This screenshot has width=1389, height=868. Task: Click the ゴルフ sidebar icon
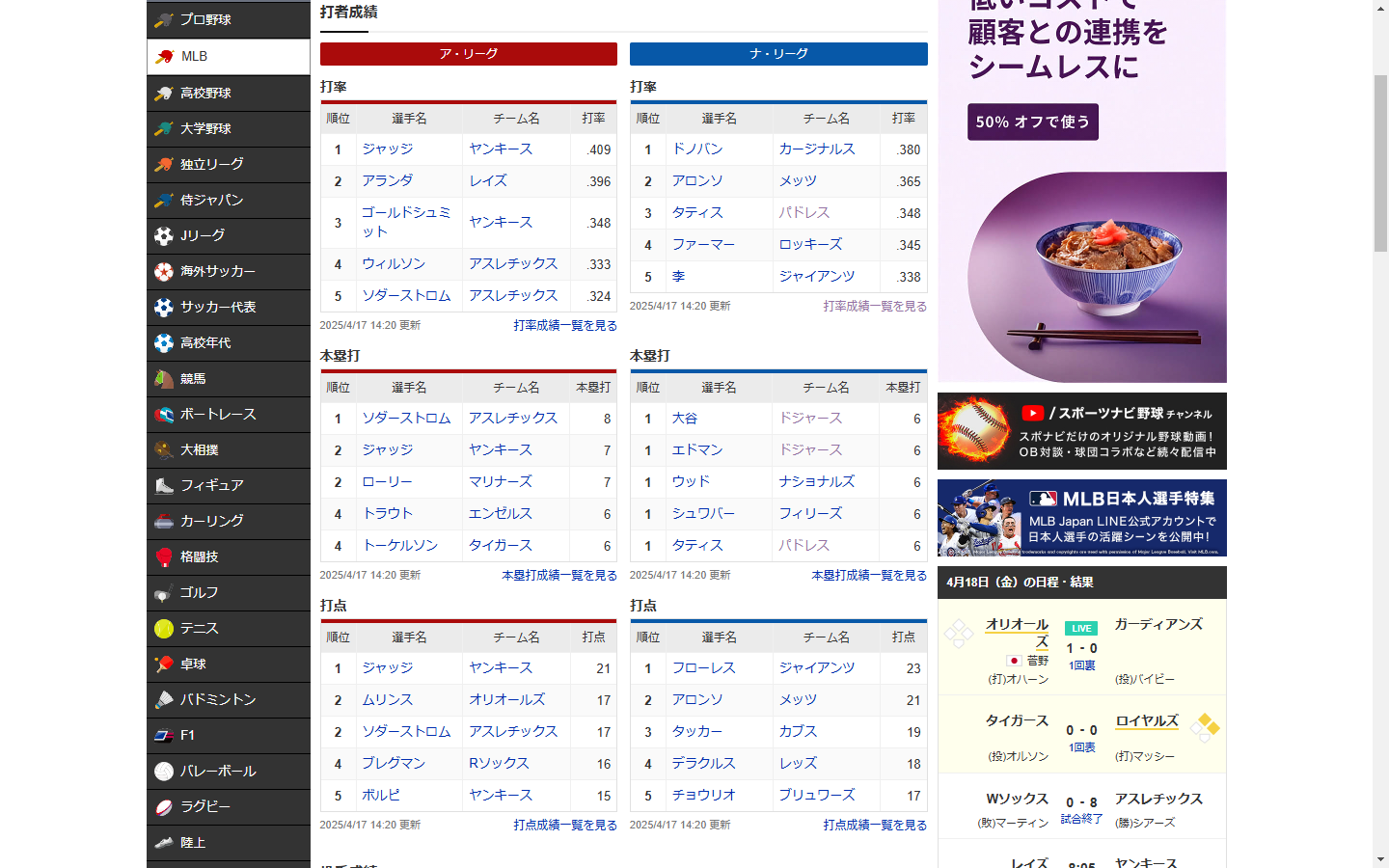point(164,592)
